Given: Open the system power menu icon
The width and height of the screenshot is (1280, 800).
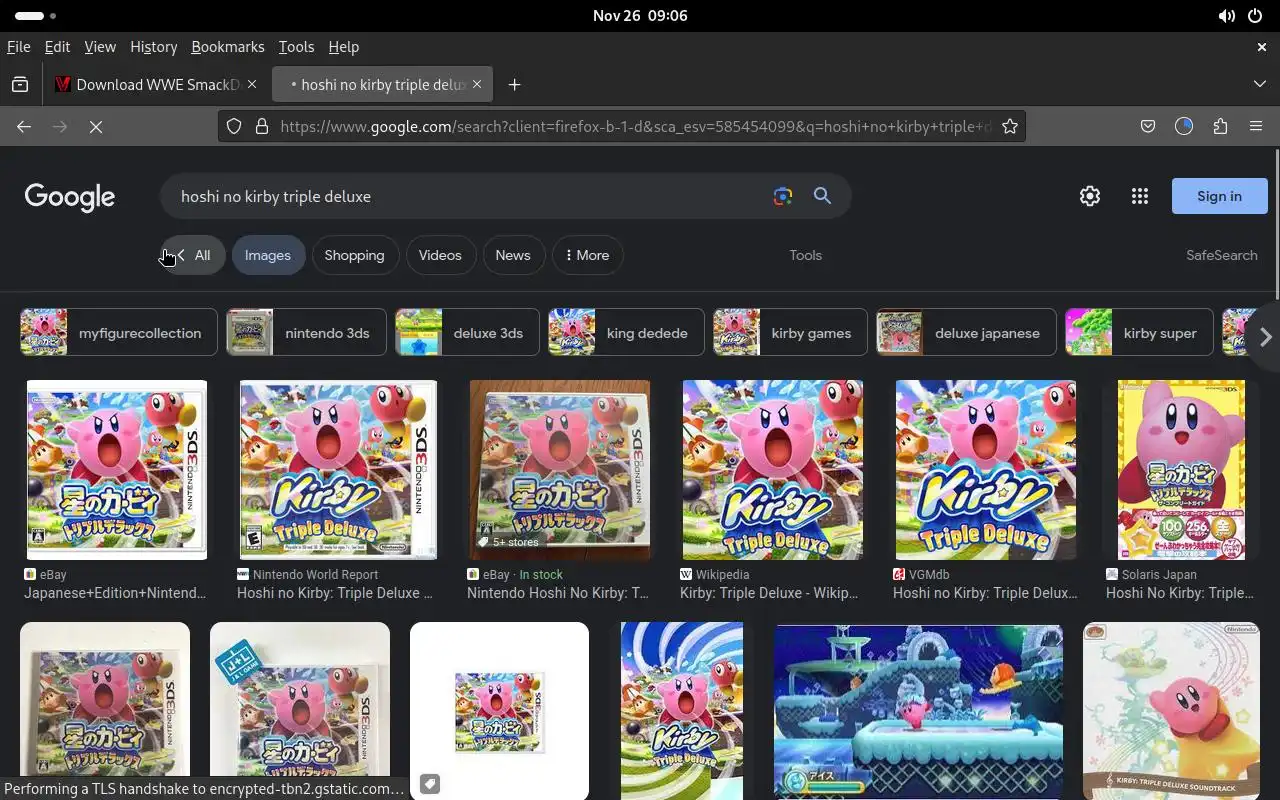Looking at the screenshot, I should [1255, 16].
